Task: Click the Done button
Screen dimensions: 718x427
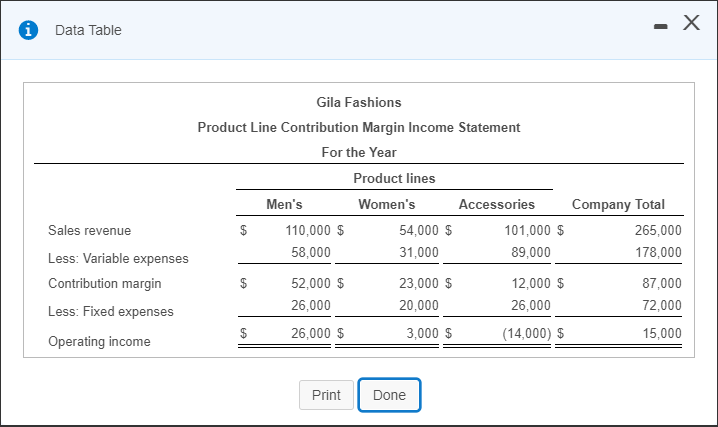Action: click(x=389, y=395)
